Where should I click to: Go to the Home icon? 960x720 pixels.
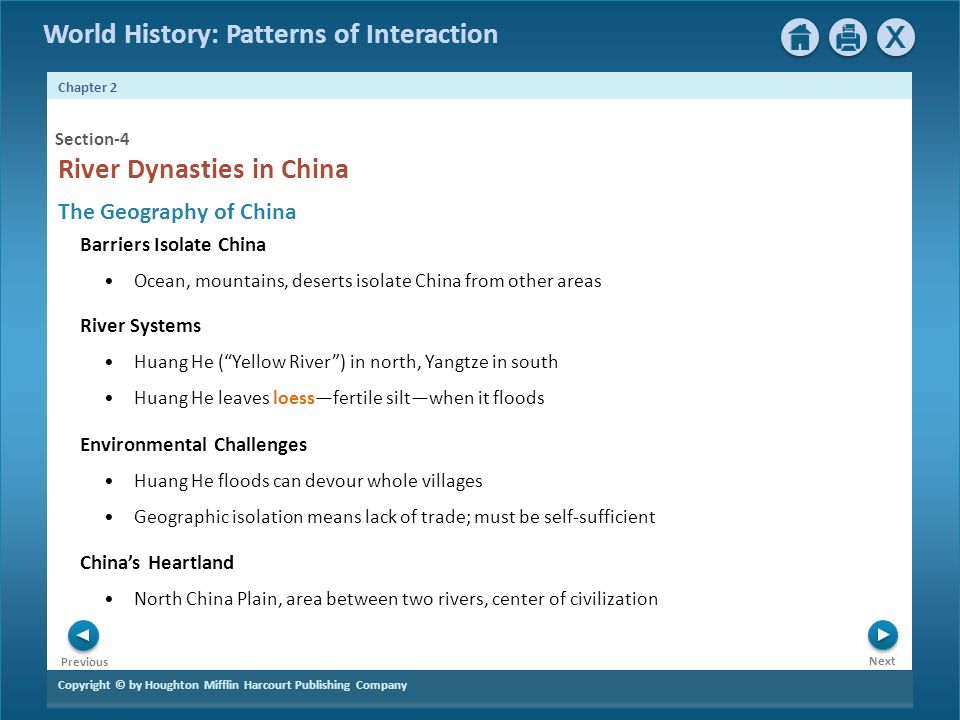pyautogui.click(x=800, y=37)
